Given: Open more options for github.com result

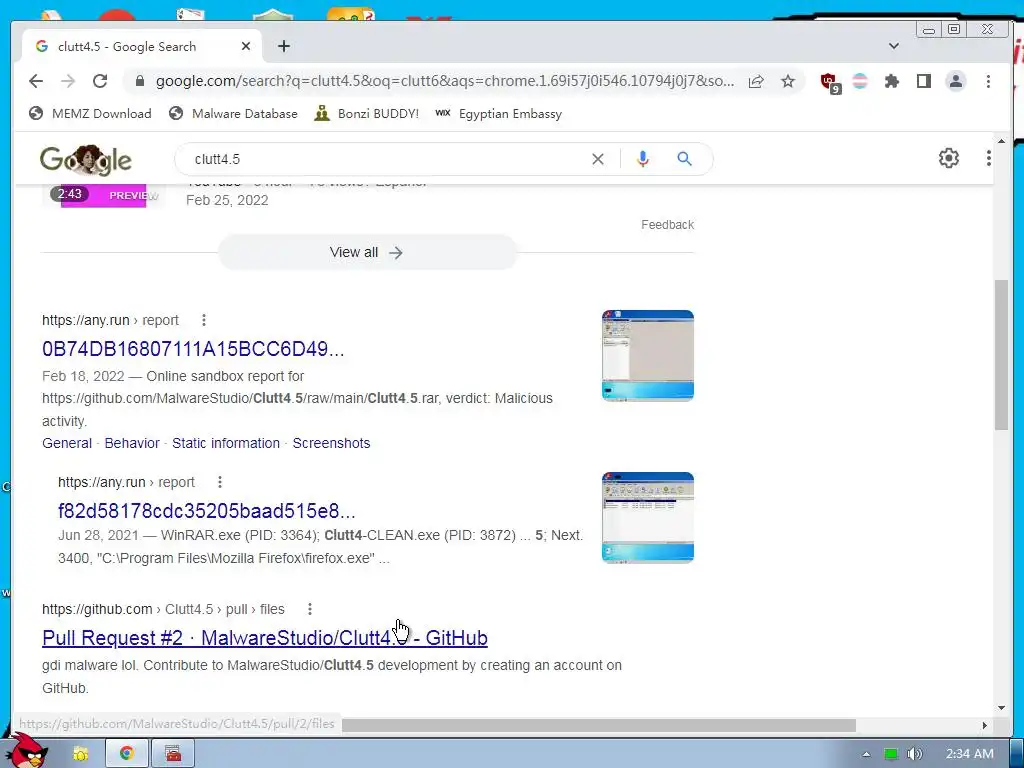Looking at the screenshot, I should 310,609.
